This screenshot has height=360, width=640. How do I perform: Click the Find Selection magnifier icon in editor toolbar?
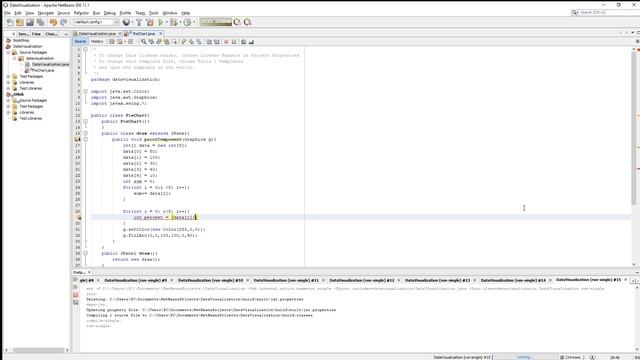tap(143, 42)
